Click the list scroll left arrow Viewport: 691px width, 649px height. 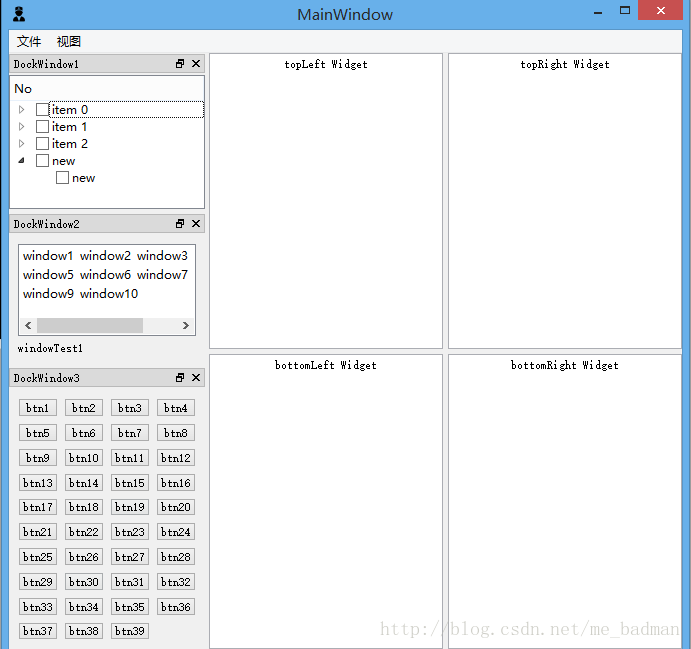(28, 325)
